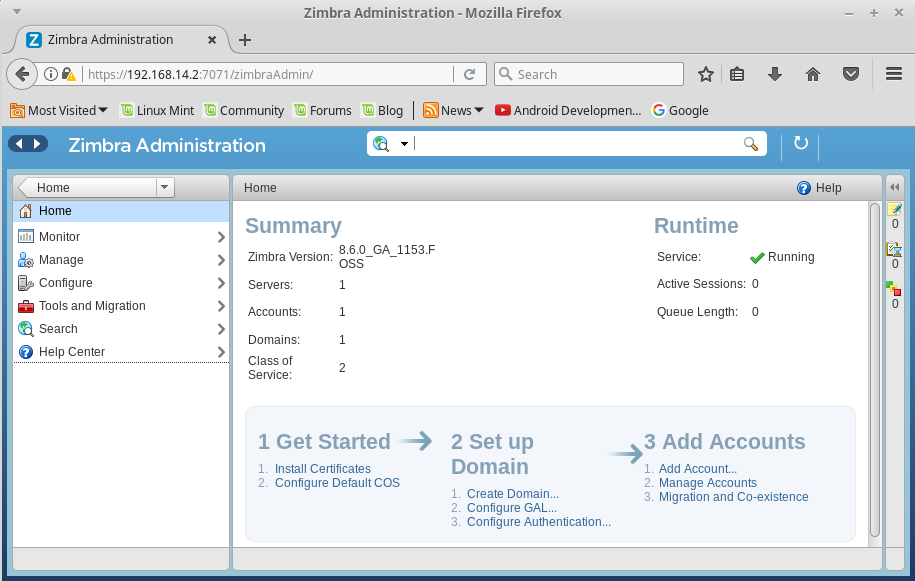Image resolution: width=915 pixels, height=581 pixels.
Task: Open the Home breadcrumb dropdown arrow
Action: 165,187
